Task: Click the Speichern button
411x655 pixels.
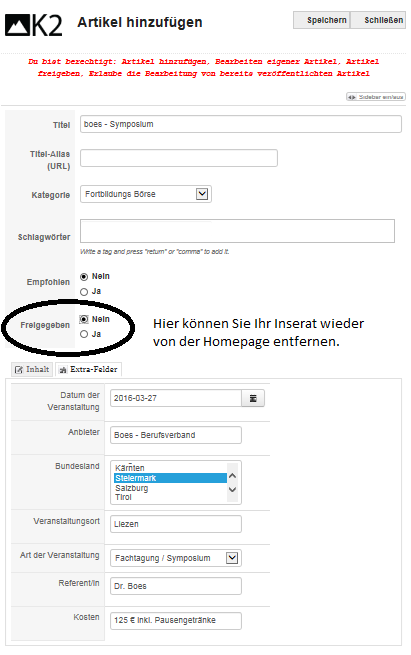Action: (x=322, y=20)
